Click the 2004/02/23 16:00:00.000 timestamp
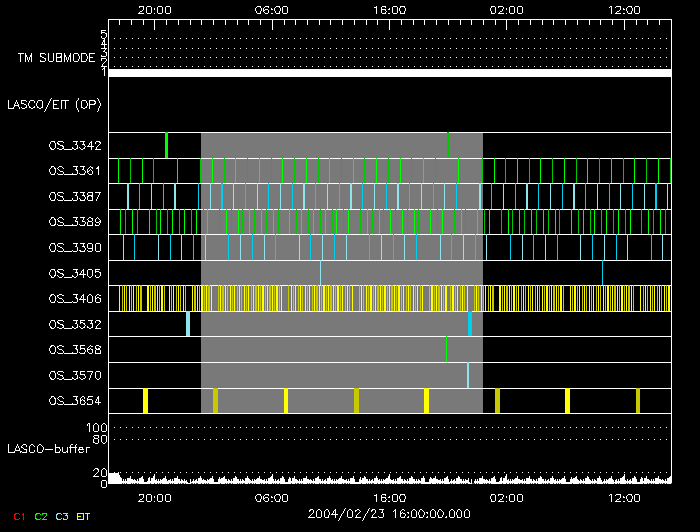 389,514
